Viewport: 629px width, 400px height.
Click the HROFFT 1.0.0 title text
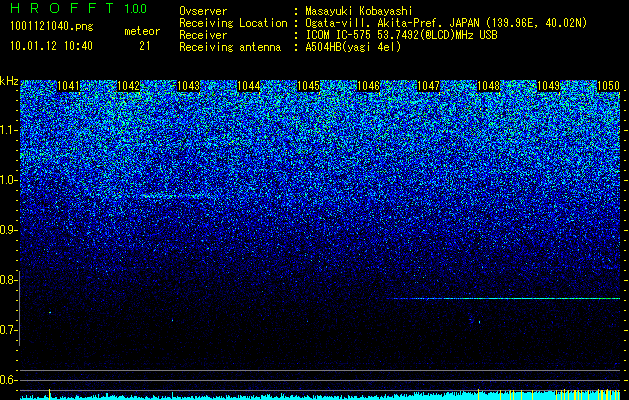(x=79, y=8)
